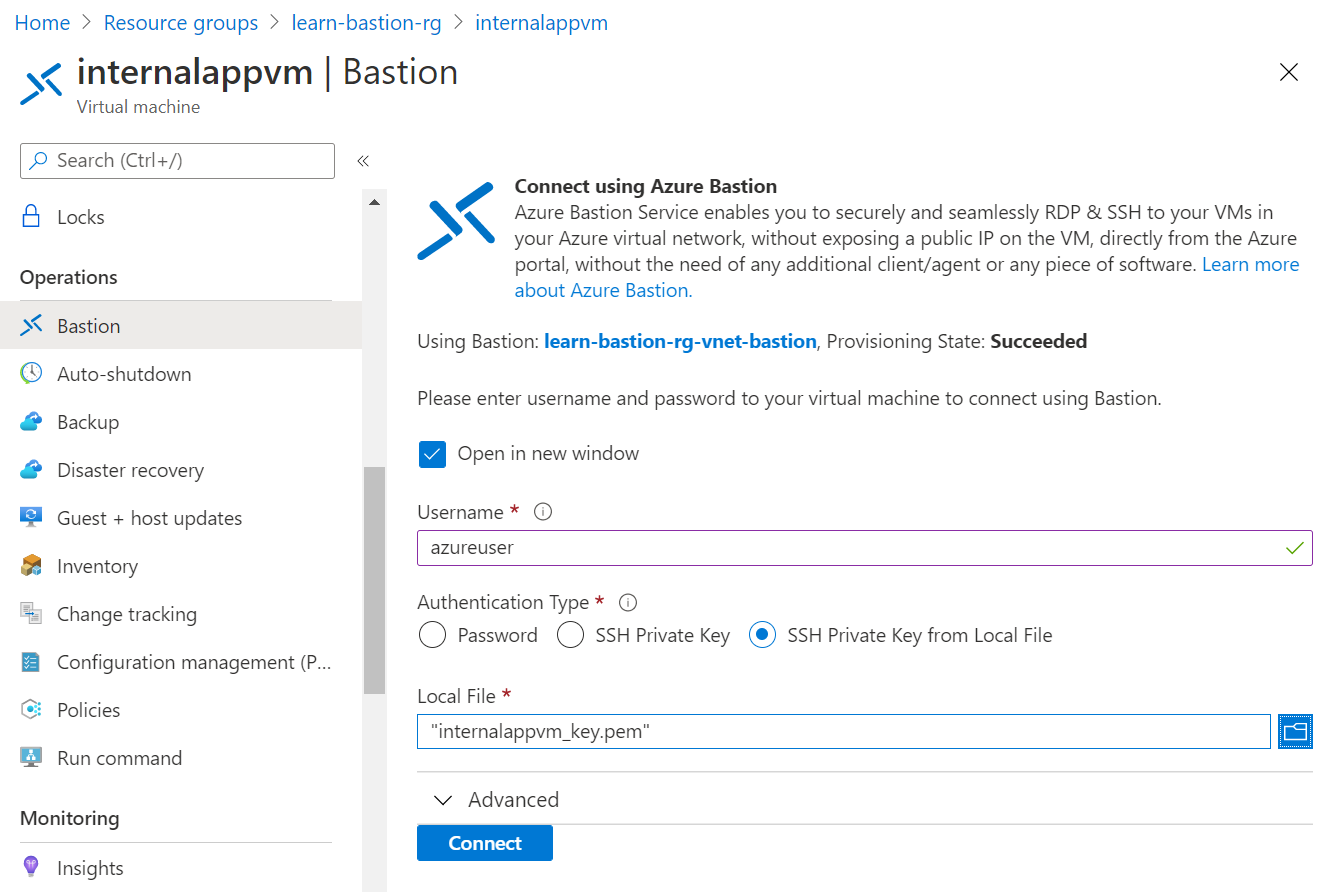Click the search magnifier icon
This screenshot has height=892, width=1322.
click(x=39, y=160)
